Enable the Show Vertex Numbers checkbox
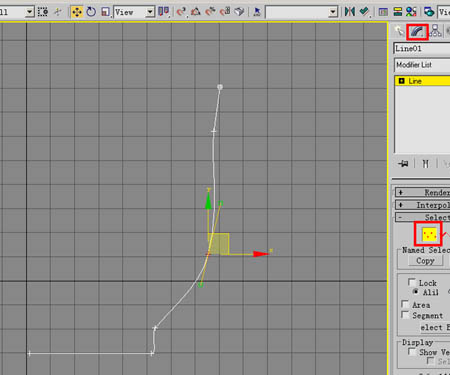 412,352
